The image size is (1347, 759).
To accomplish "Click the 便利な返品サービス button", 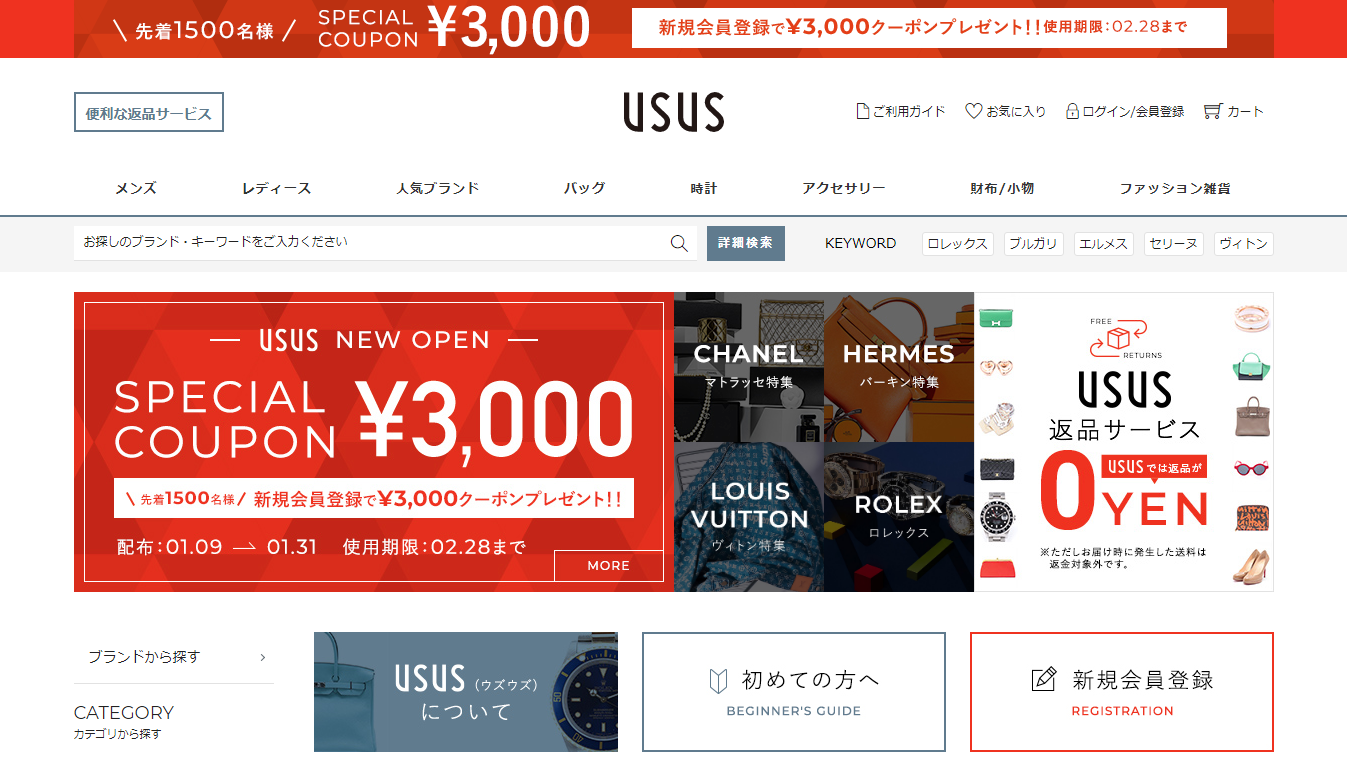I will 149,113.
